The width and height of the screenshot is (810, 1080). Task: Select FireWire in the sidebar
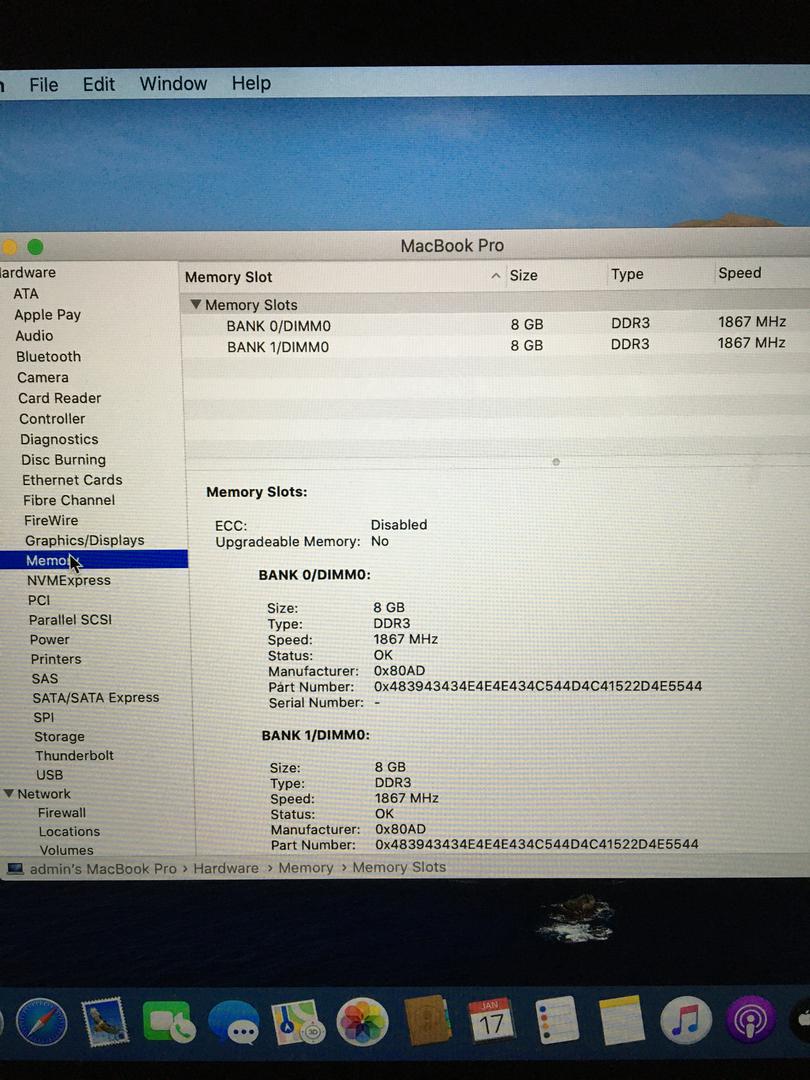point(51,520)
